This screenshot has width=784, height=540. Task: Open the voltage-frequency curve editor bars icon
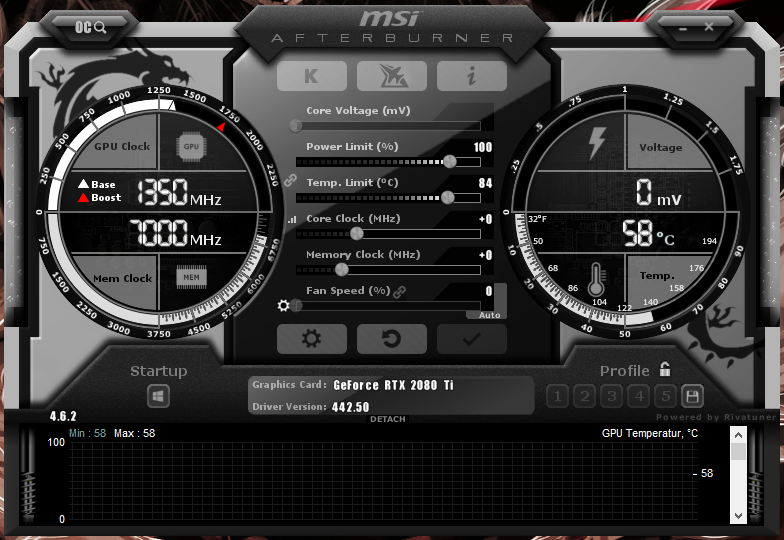(292, 219)
